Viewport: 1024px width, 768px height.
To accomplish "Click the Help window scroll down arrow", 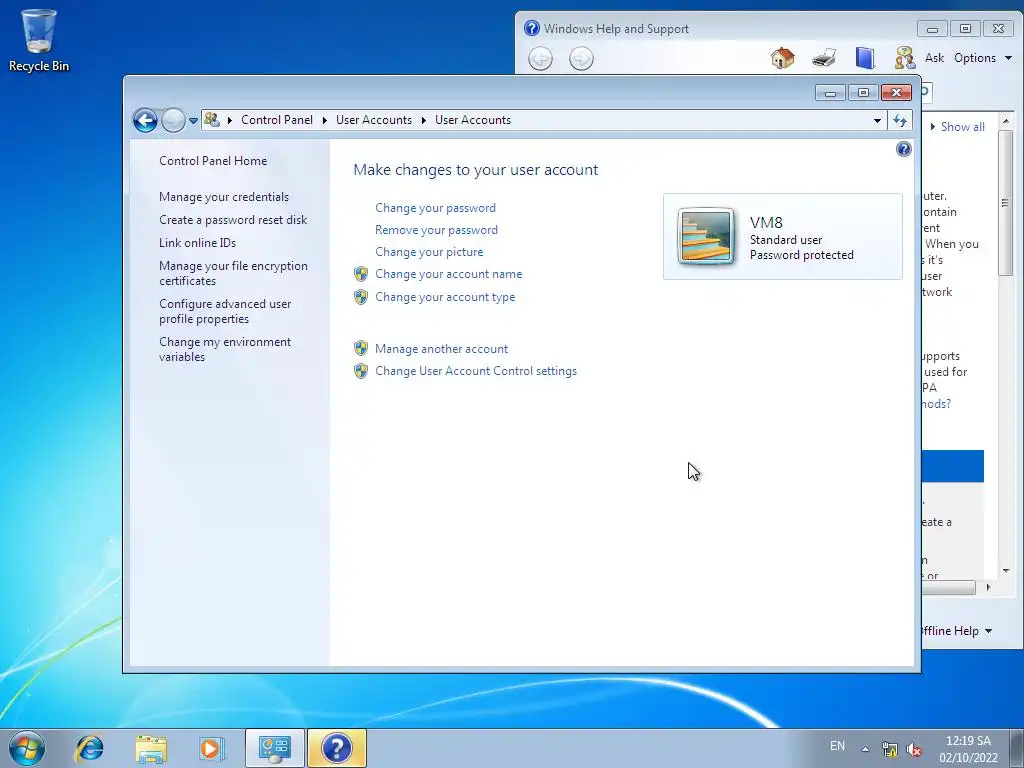I will [1006, 571].
